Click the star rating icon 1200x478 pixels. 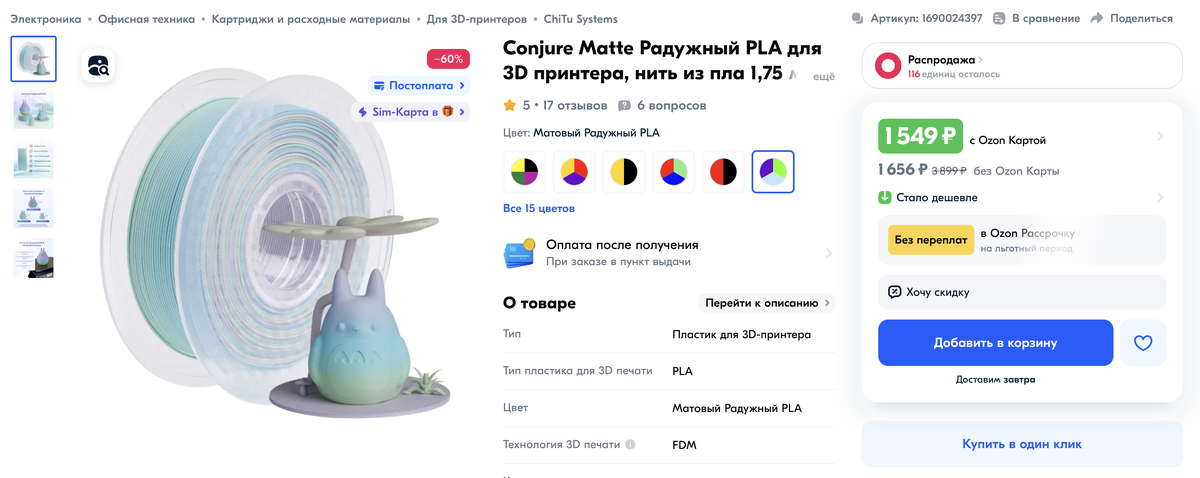(x=510, y=105)
